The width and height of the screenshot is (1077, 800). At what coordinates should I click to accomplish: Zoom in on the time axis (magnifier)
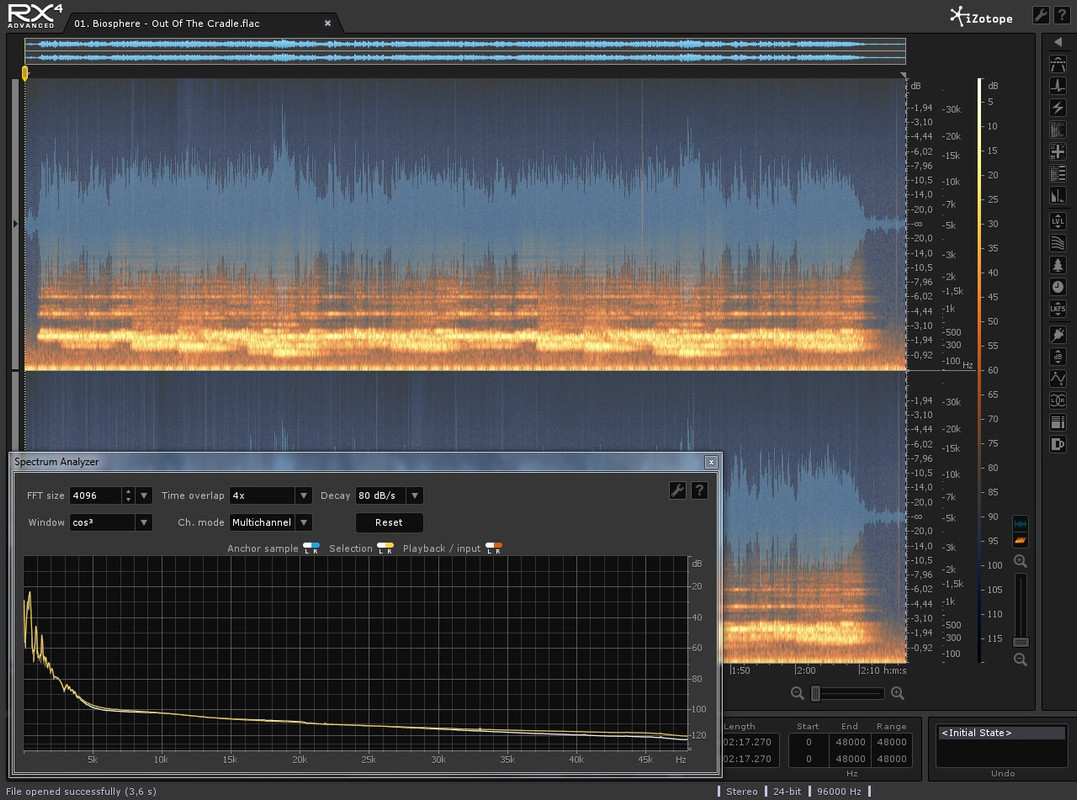click(x=898, y=694)
